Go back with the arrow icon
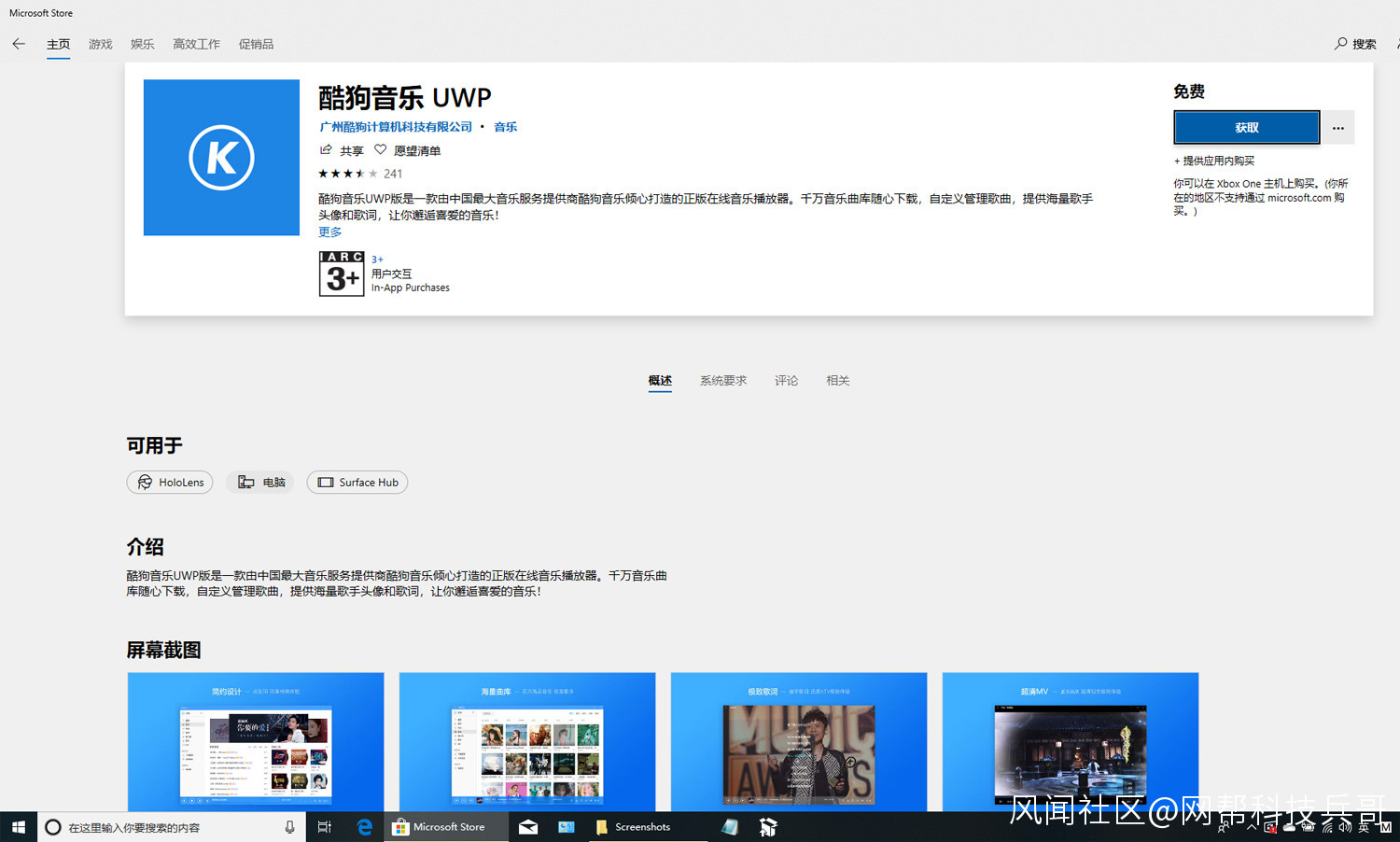Viewport: 1400px width, 842px height. 19,44
